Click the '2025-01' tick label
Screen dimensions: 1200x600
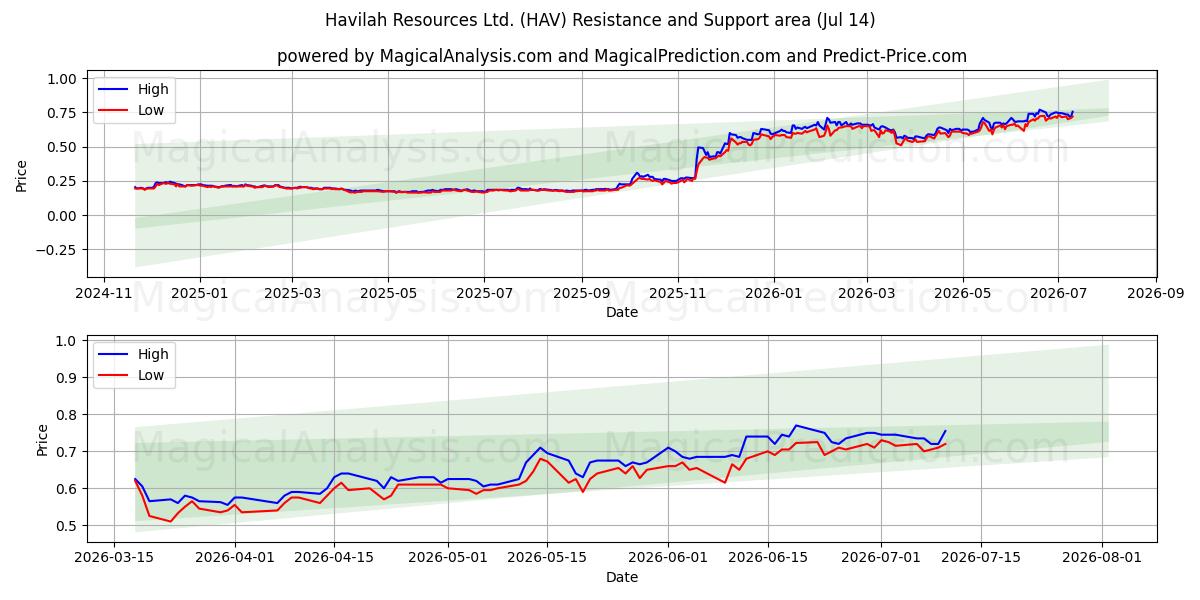click(199, 293)
